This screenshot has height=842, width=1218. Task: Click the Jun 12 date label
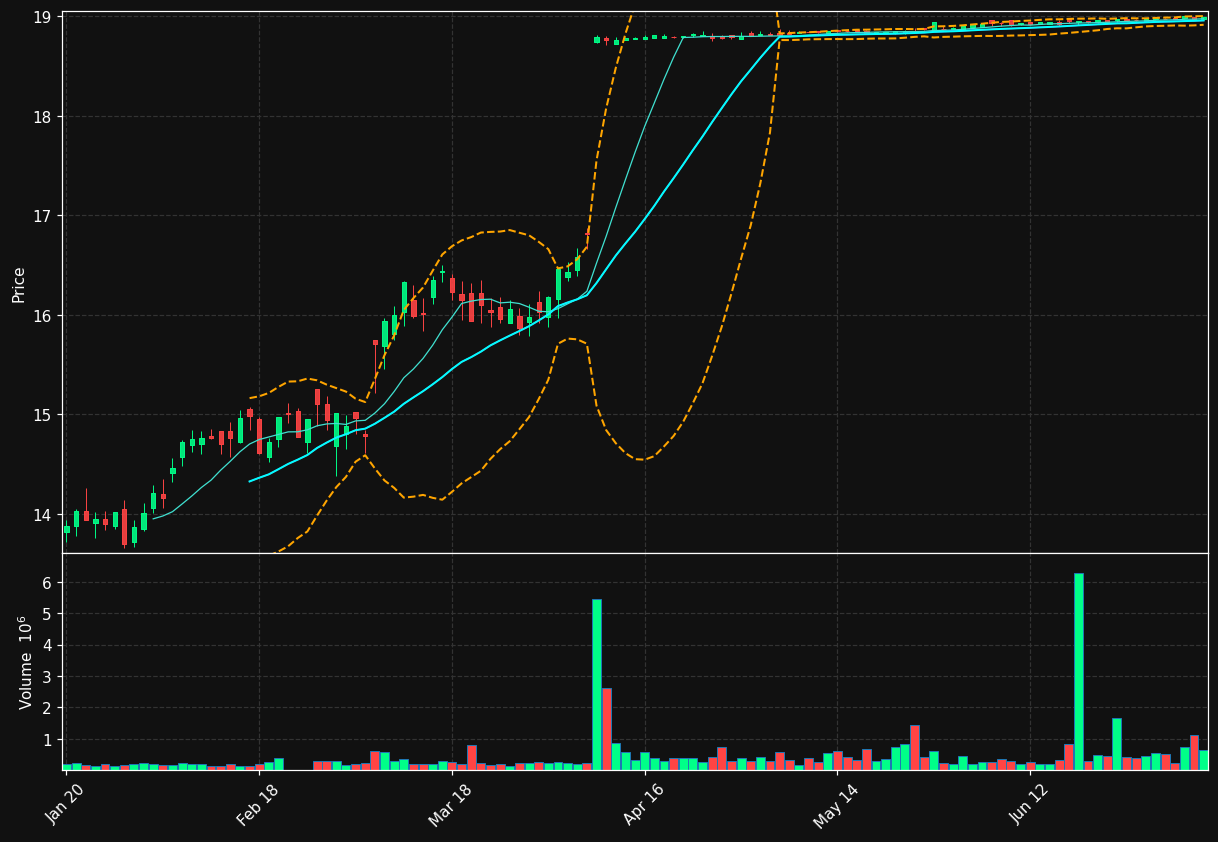click(1028, 804)
